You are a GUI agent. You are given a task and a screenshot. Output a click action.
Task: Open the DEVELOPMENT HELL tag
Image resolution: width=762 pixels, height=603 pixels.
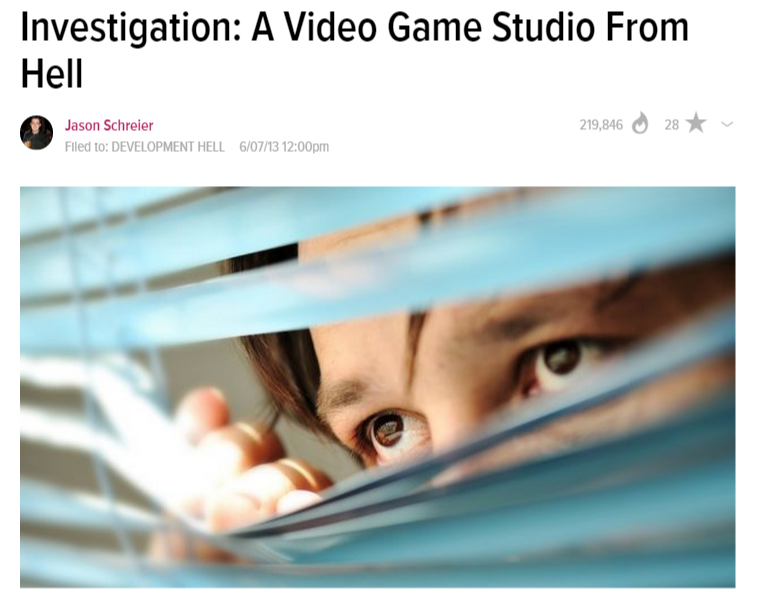(168, 147)
